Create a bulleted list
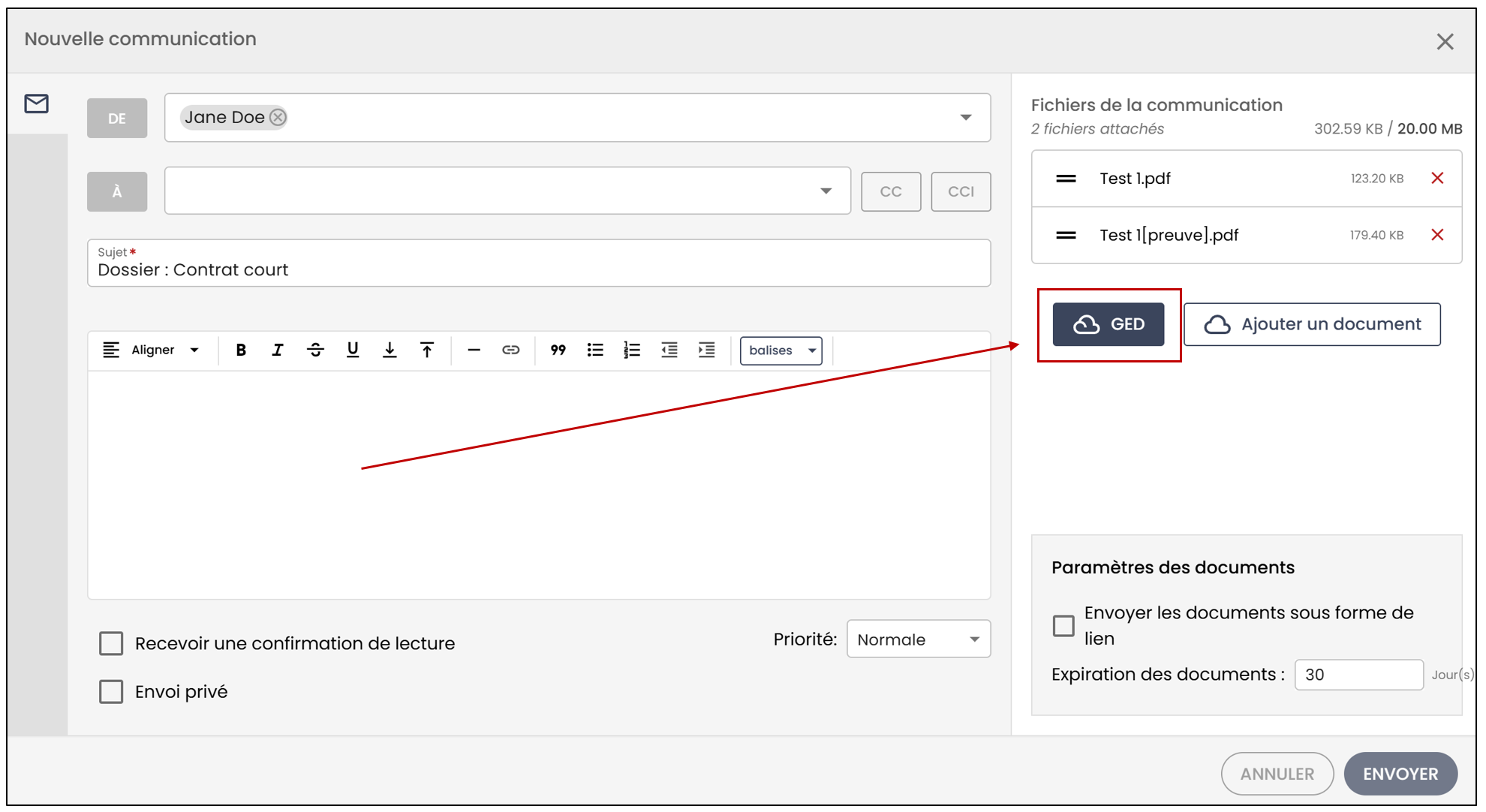 [595, 350]
